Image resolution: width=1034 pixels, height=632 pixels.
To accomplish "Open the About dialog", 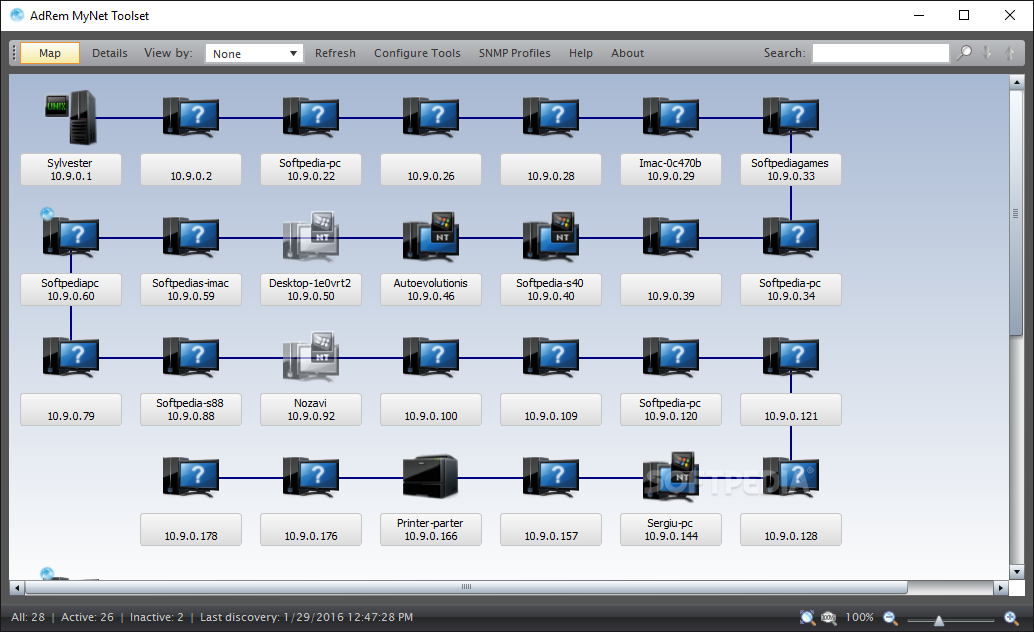I will pos(627,53).
